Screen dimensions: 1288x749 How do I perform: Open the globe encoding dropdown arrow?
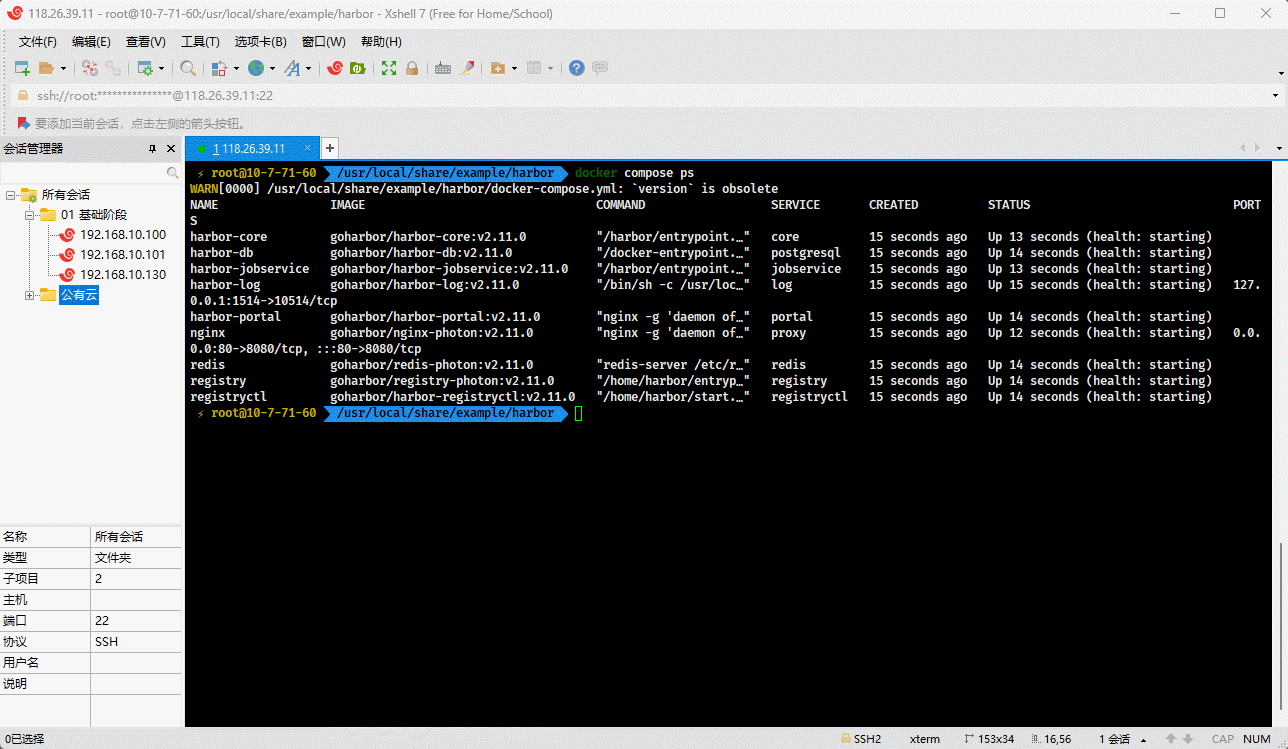272,69
